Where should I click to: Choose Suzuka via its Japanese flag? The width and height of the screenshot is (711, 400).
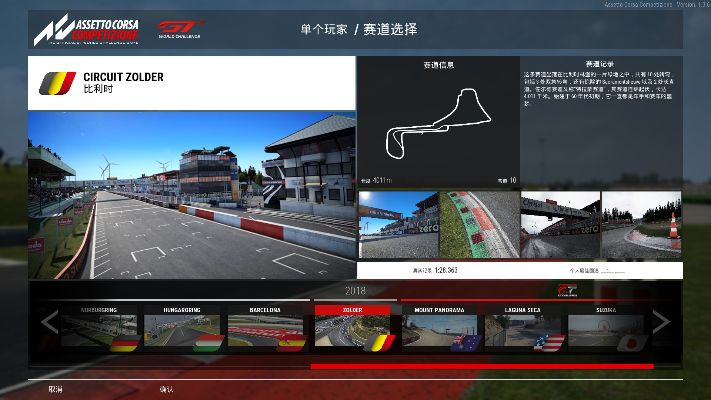[x=633, y=343]
